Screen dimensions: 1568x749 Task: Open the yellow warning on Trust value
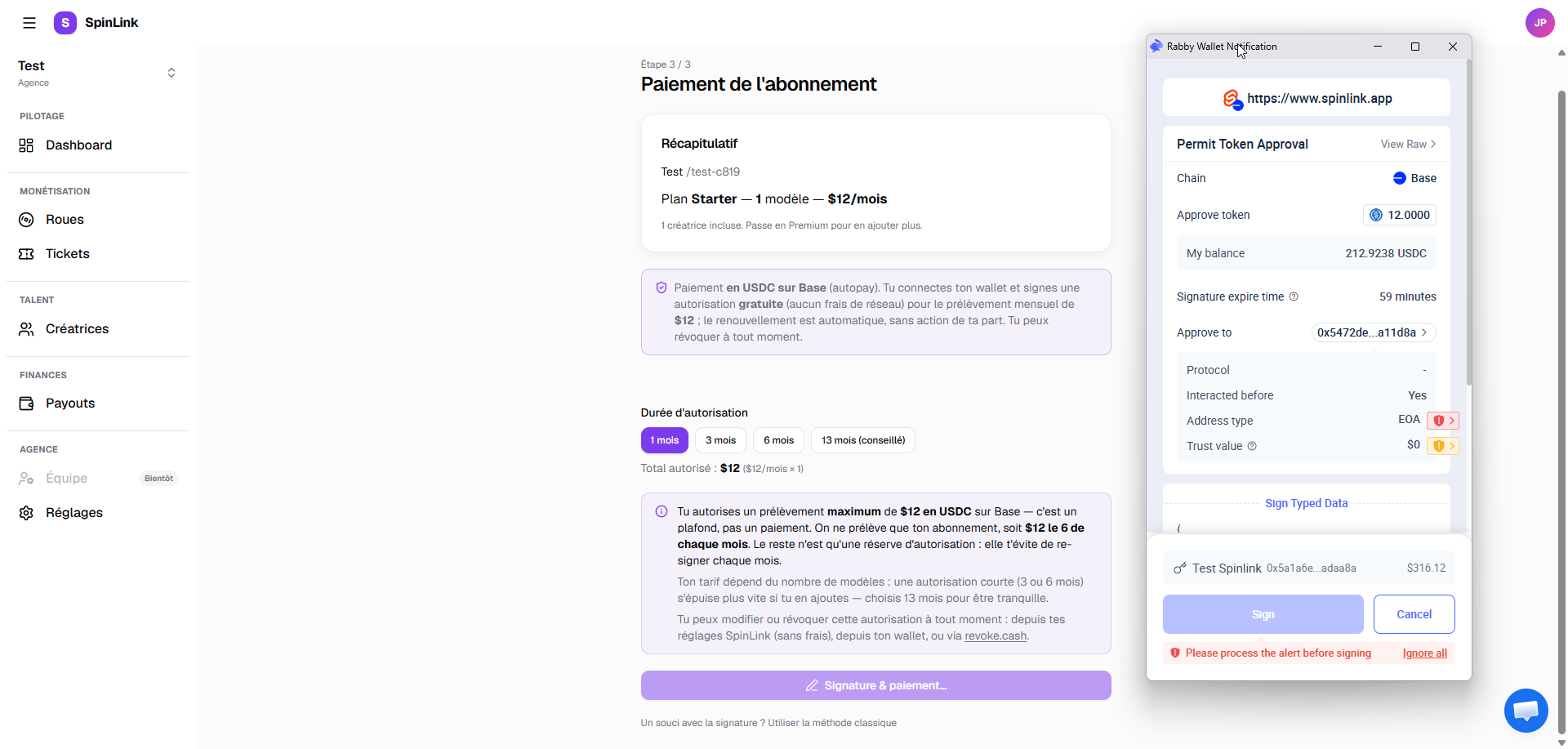click(x=1443, y=446)
